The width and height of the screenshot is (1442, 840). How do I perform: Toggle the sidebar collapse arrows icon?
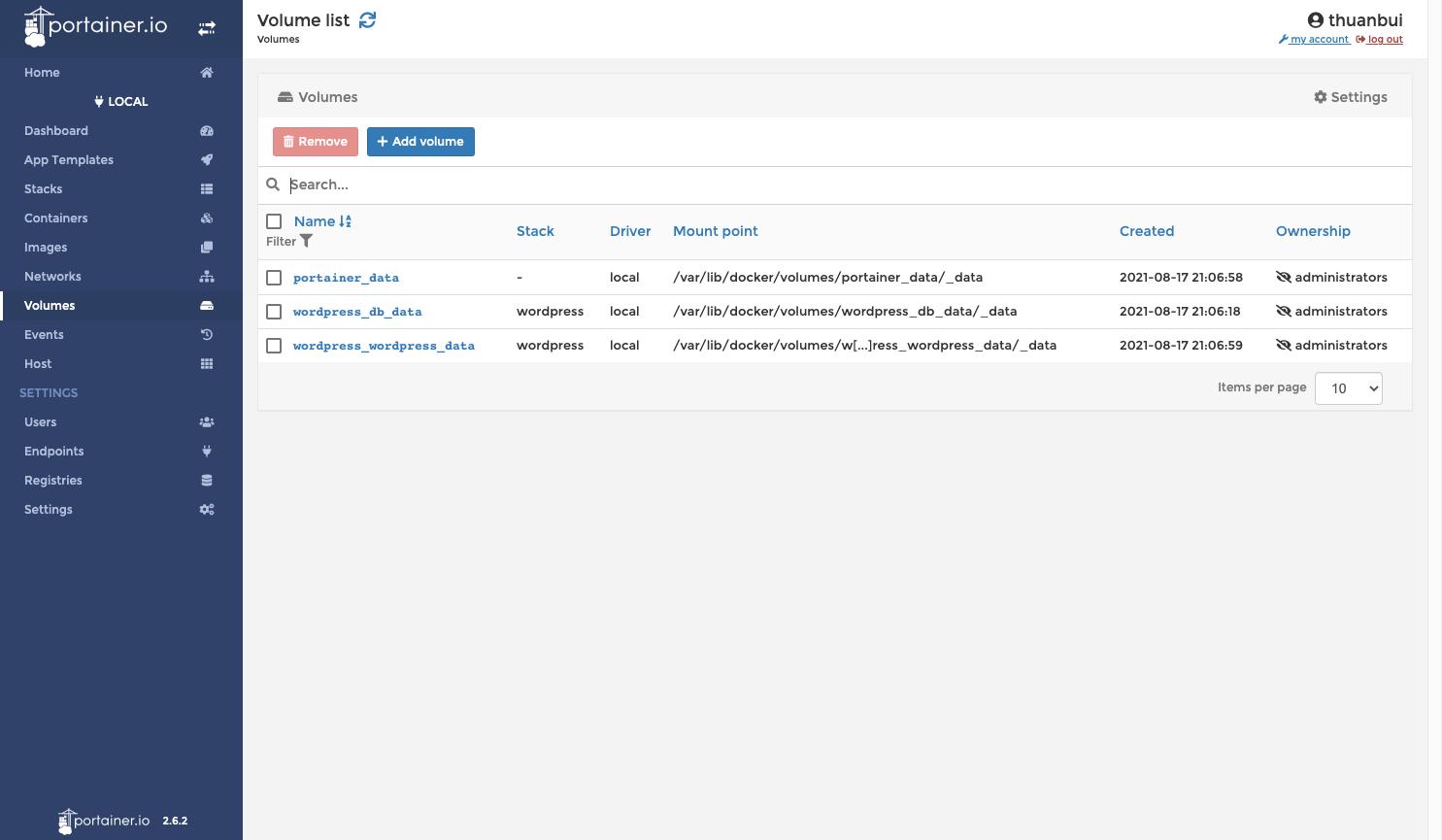207,28
